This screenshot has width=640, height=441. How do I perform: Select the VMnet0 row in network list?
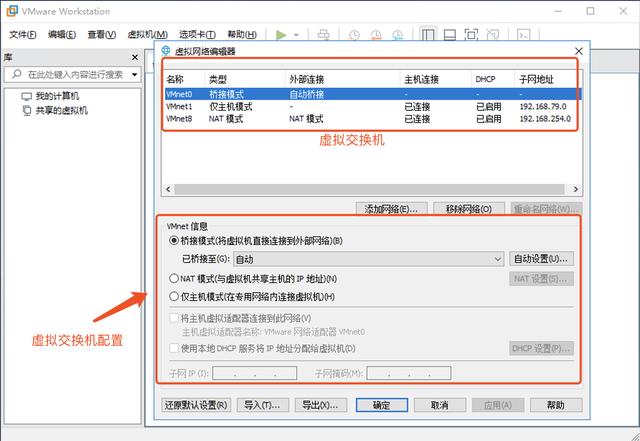pyautogui.click(x=372, y=94)
